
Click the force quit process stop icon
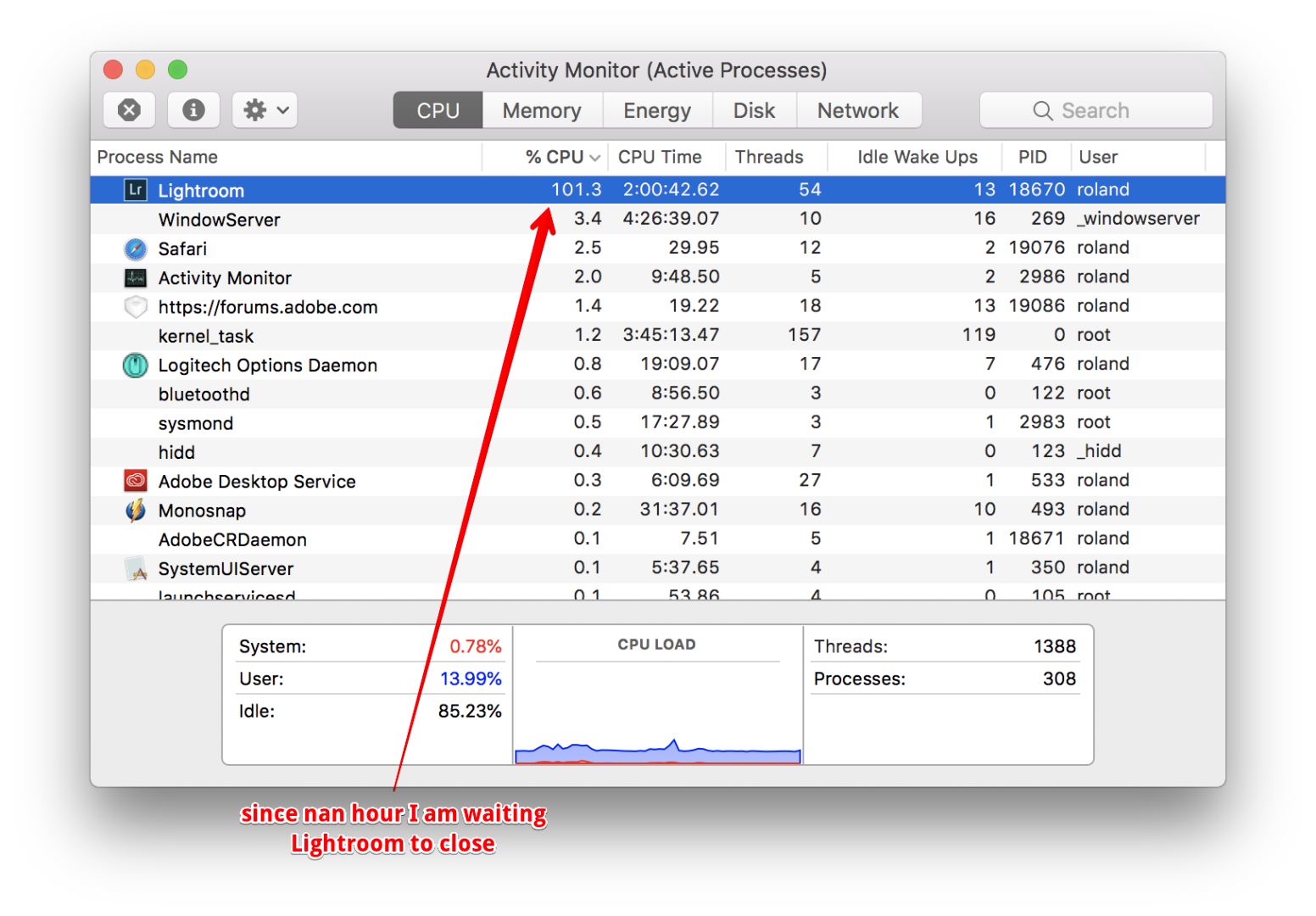pos(129,110)
